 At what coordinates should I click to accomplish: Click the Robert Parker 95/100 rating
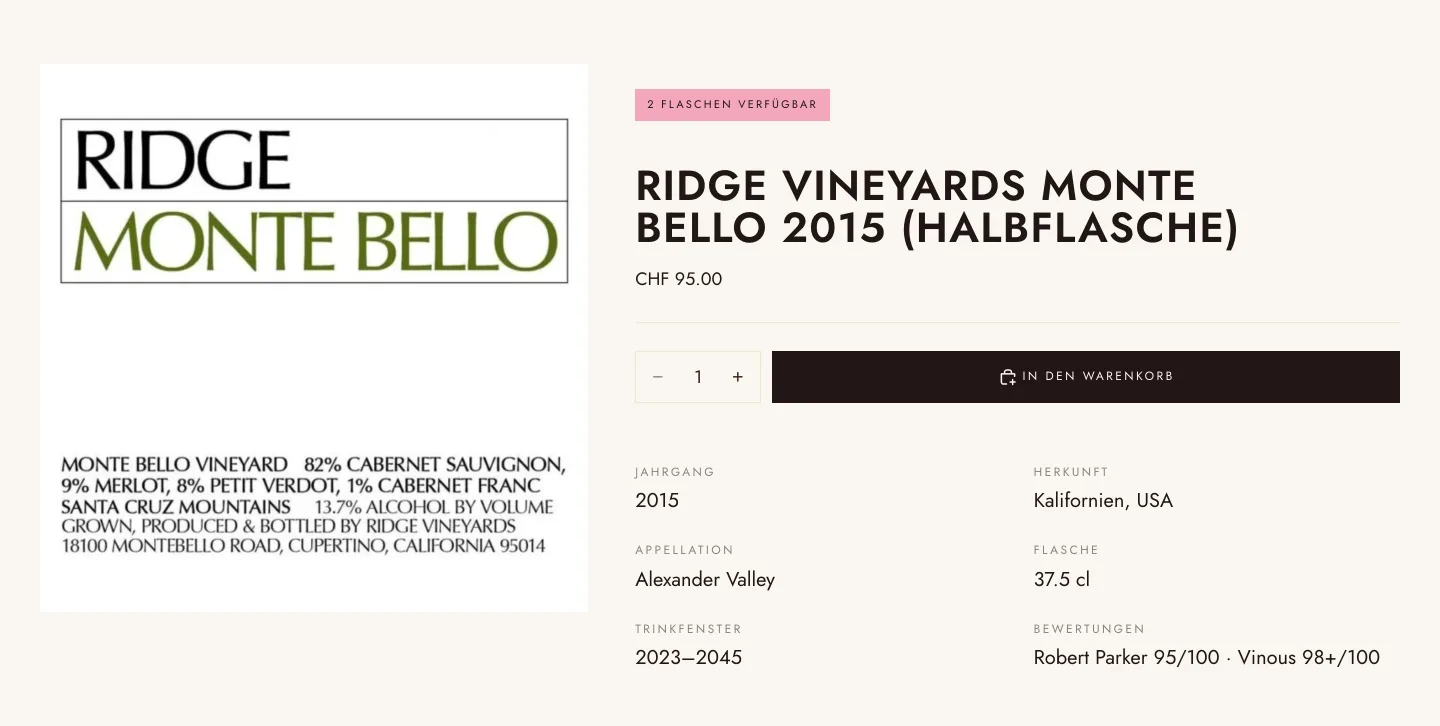pyautogui.click(x=1127, y=658)
